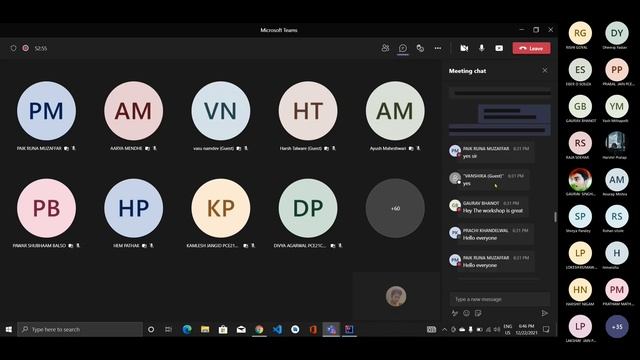This screenshot has height=360, width=640.
Task: Open File Explorer from taskbar
Action: pyautogui.click(x=205, y=329)
